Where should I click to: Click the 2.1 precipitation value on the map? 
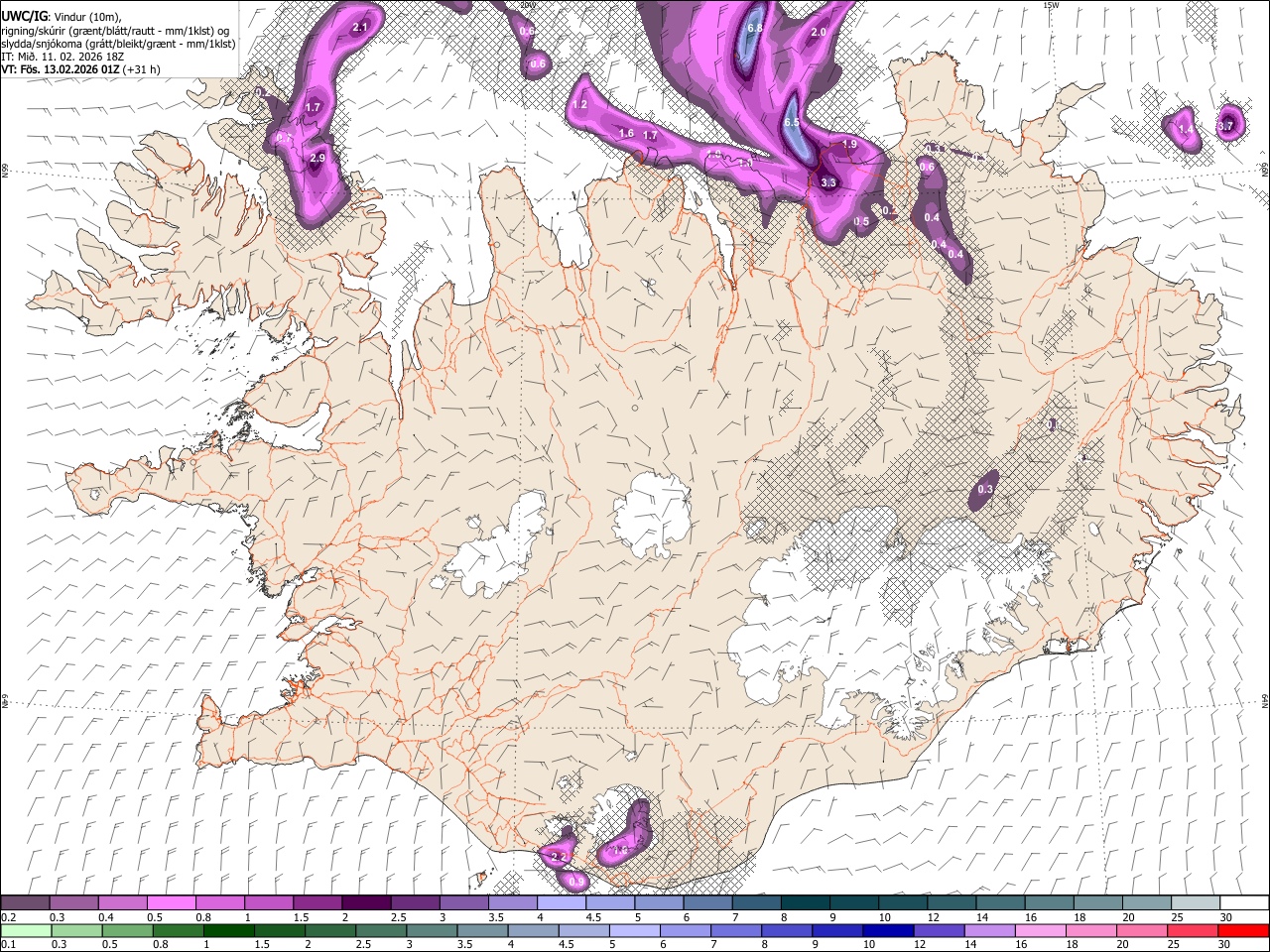[360, 28]
